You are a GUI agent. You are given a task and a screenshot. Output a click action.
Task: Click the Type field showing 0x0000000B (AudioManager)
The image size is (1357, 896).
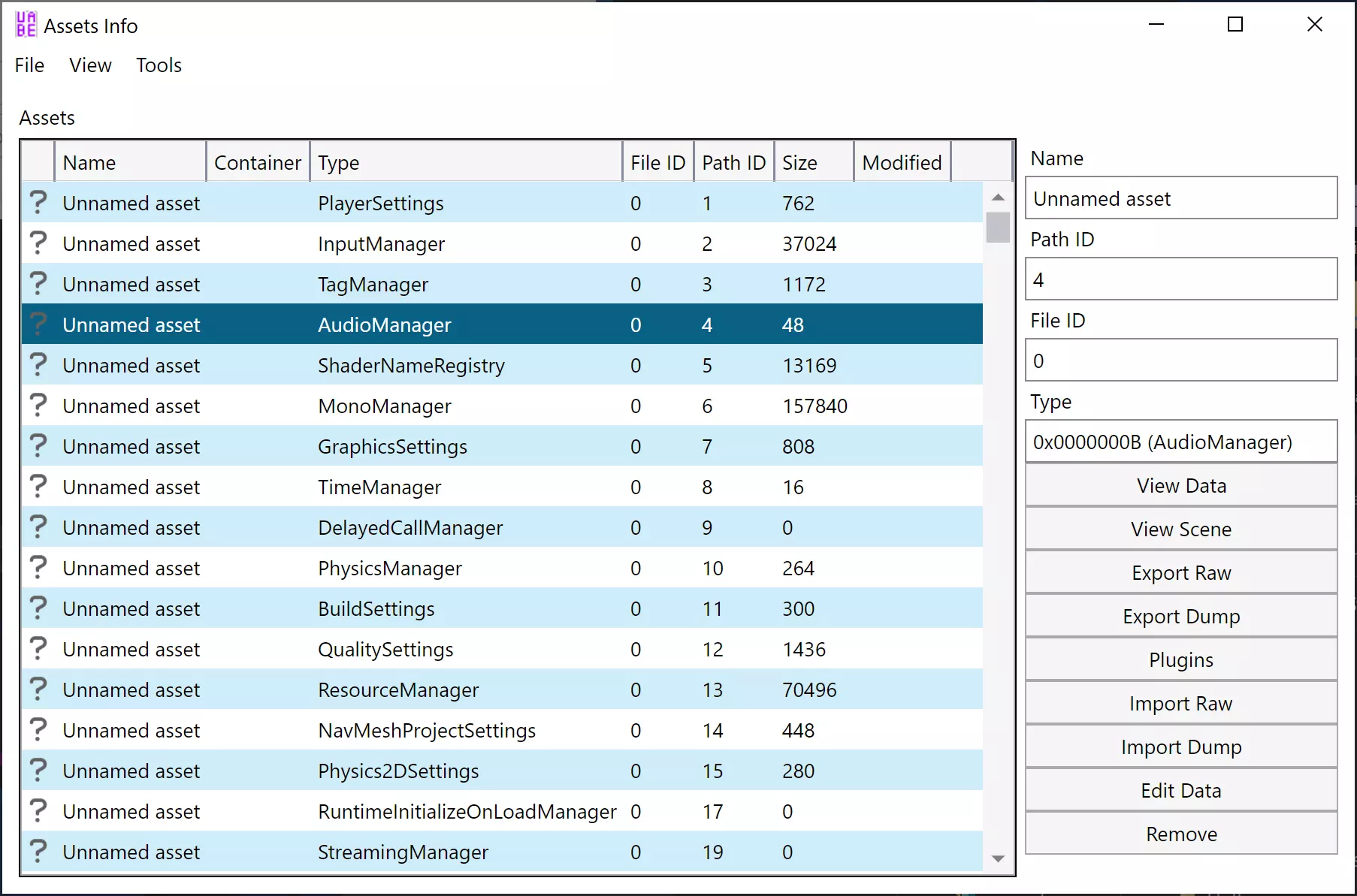point(1181,442)
